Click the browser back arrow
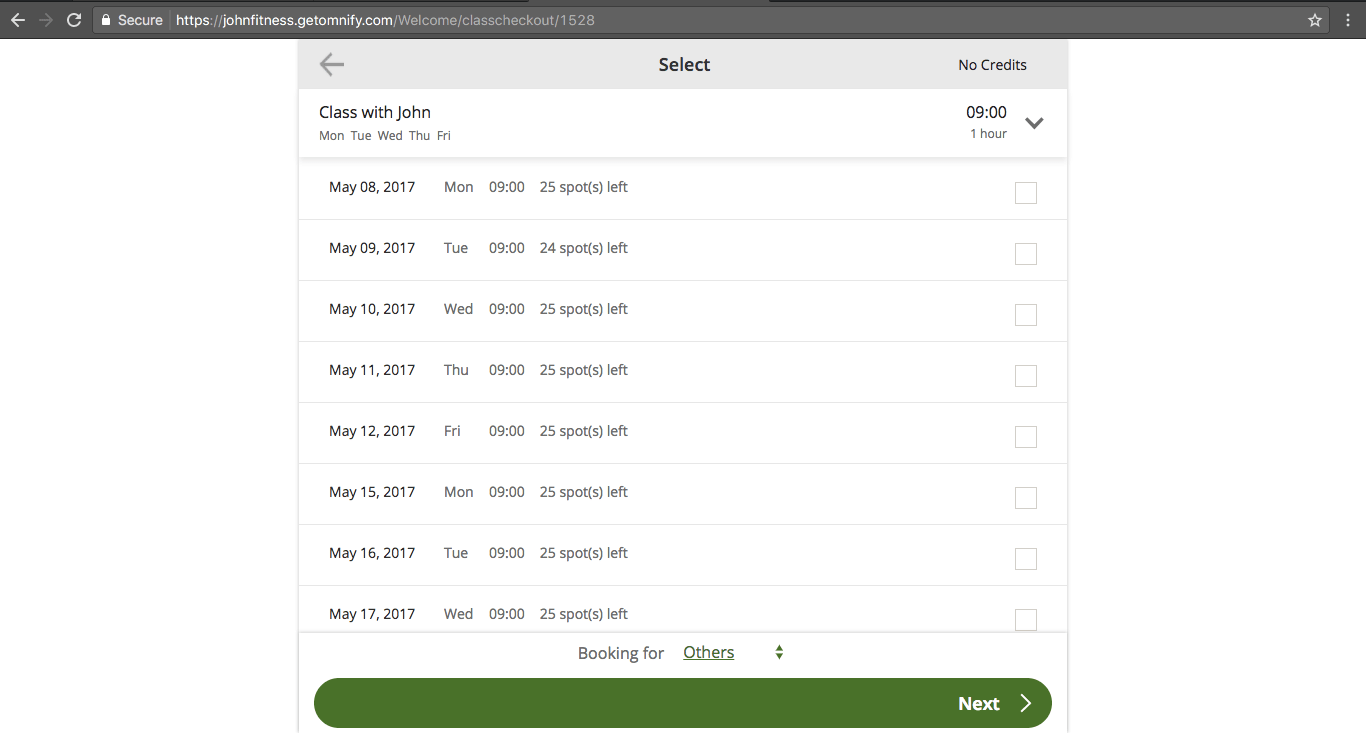 17,20
